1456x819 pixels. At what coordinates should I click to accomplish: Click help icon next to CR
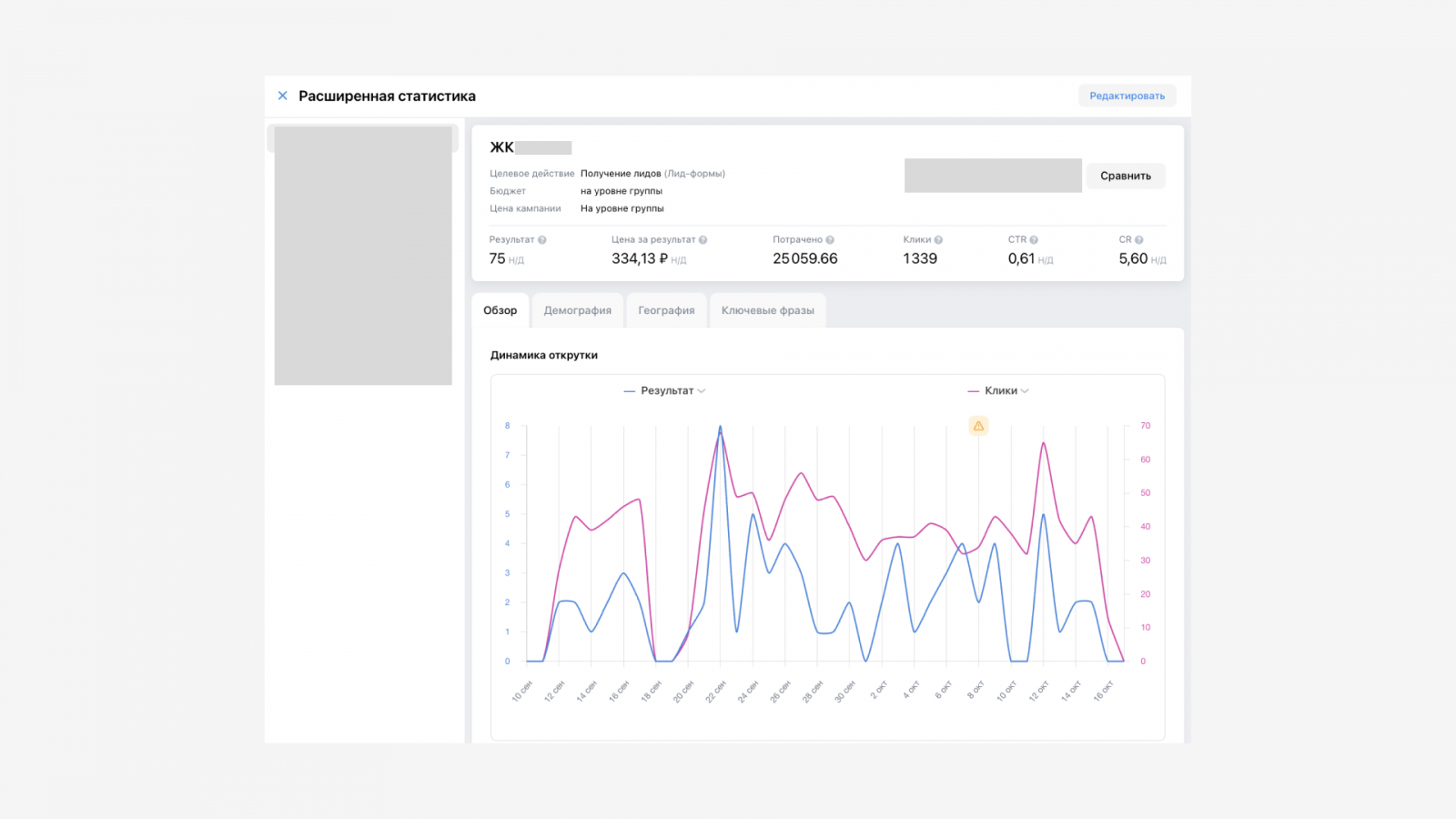[x=1139, y=240]
